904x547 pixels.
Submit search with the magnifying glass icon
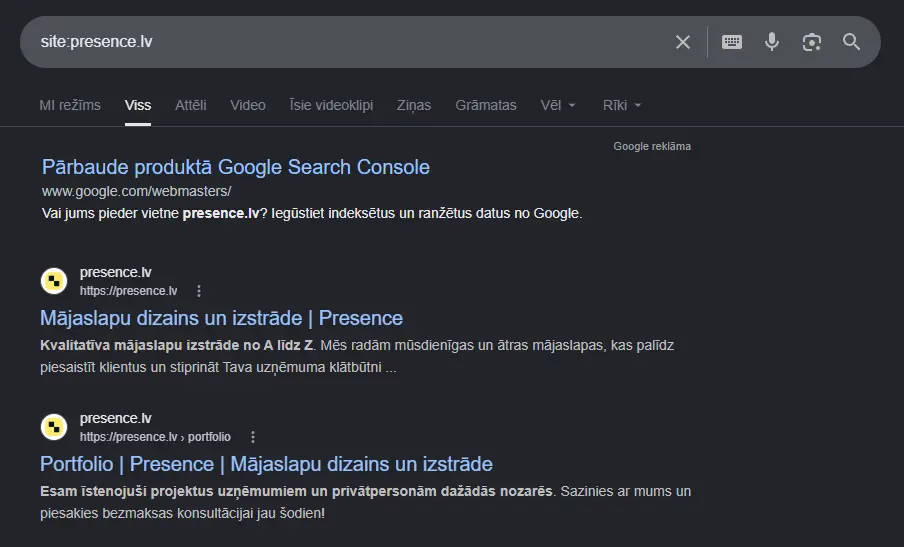tap(852, 42)
